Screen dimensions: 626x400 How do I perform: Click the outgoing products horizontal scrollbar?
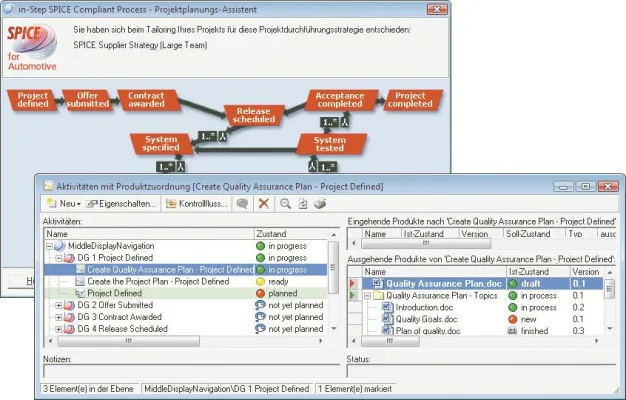pos(475,341)
